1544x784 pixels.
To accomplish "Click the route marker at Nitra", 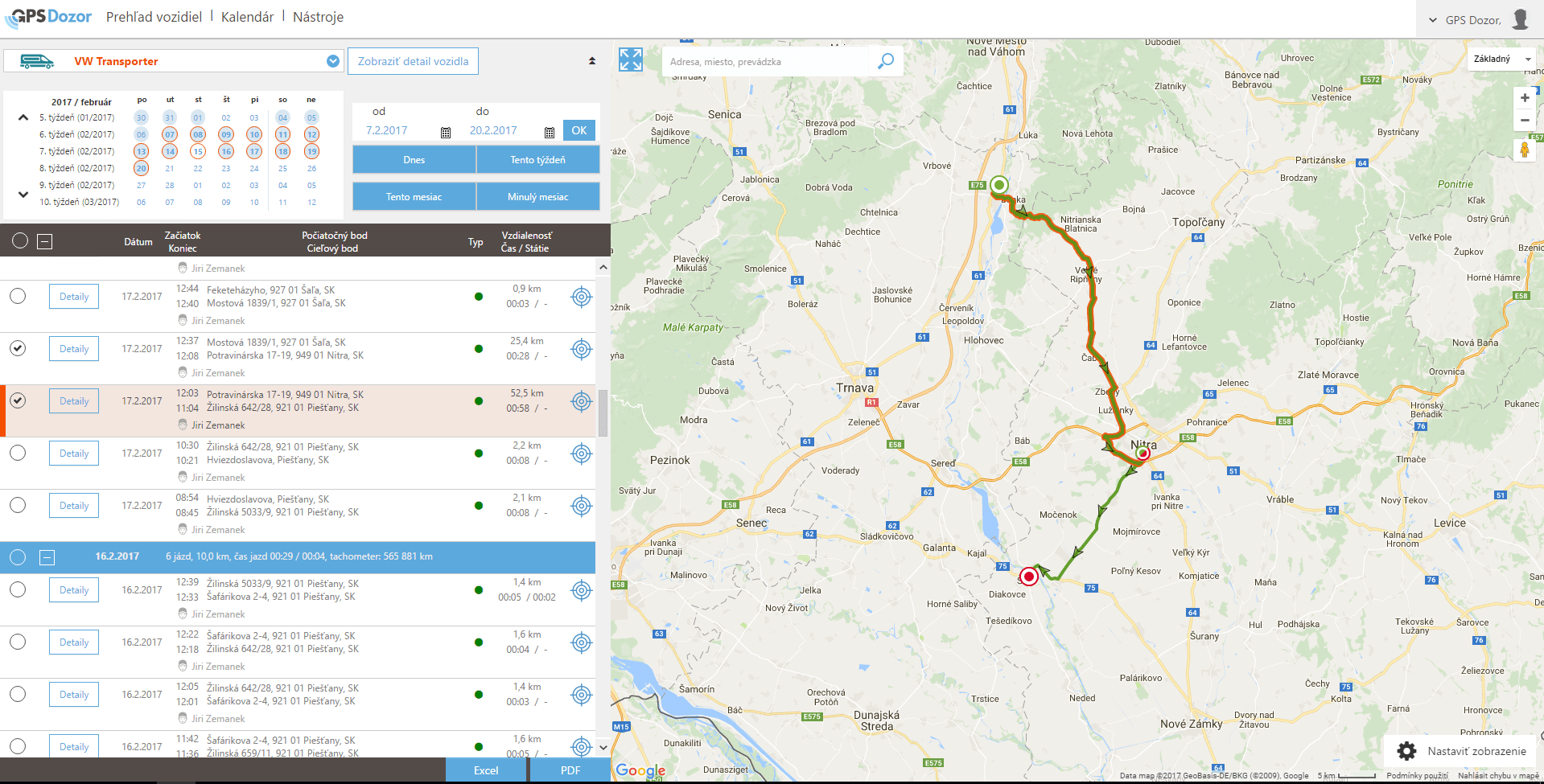I will tap(1143, 454).
